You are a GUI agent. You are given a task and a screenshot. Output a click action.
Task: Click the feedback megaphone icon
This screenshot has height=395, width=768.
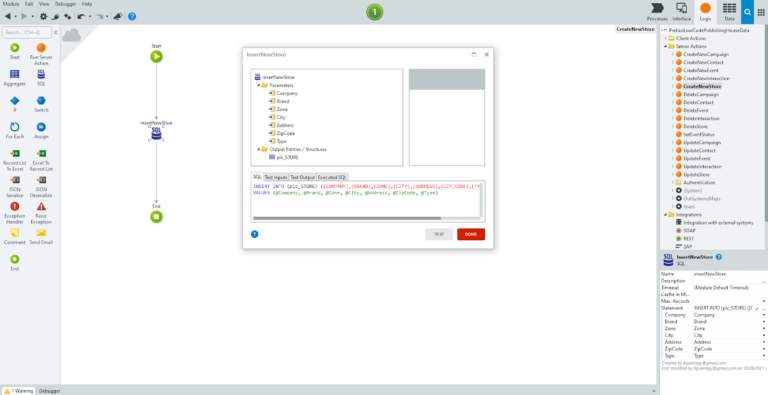[118, 16]
